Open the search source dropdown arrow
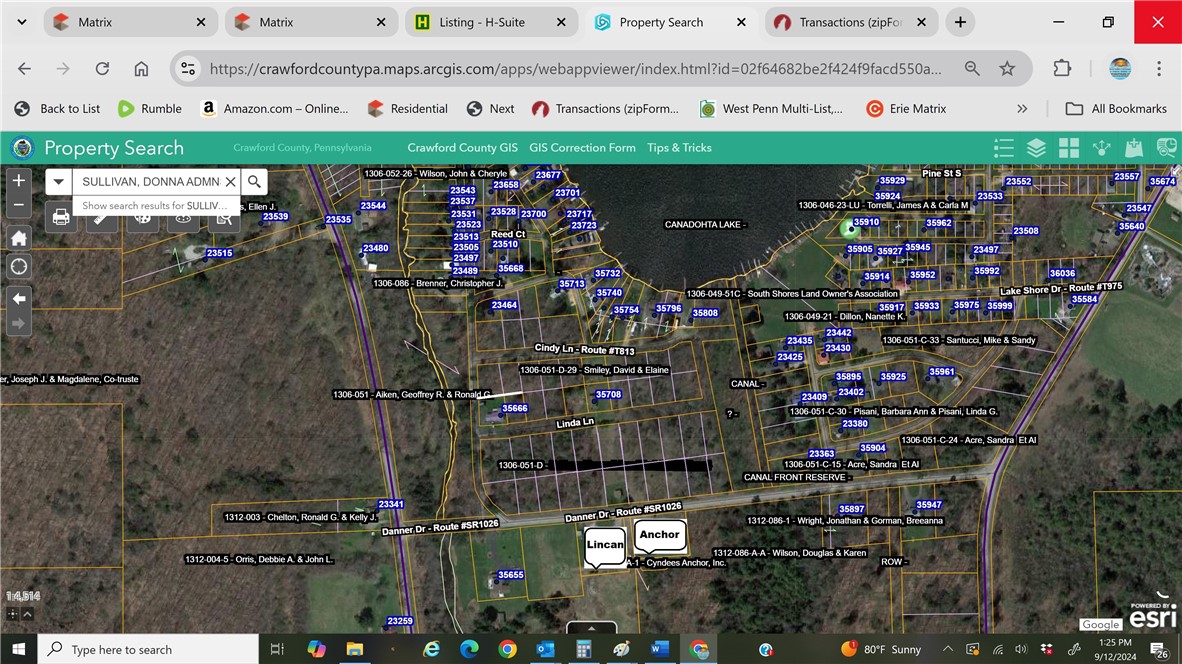The height and width of the screenshot is (664, 1182). point(59,181)
